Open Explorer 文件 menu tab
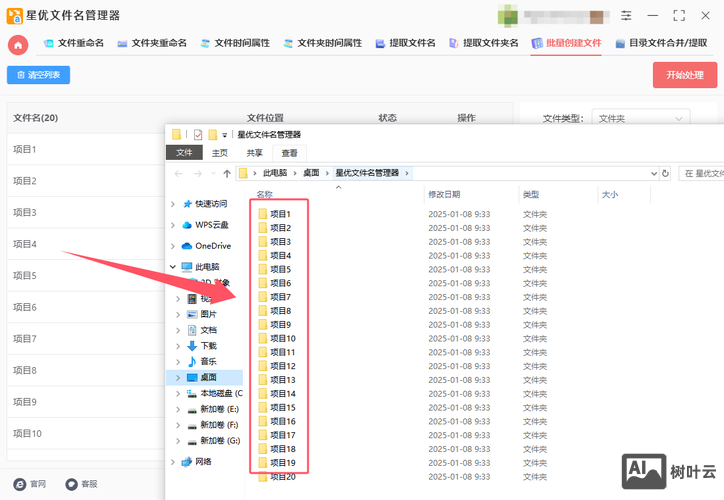 [184, 153]
